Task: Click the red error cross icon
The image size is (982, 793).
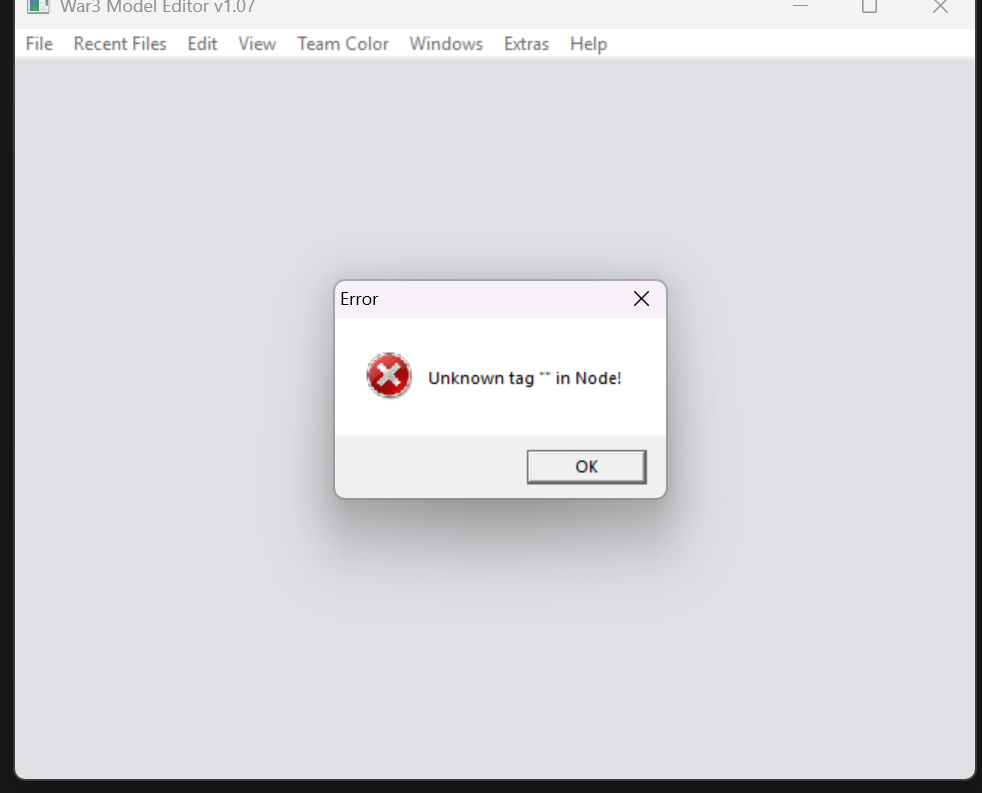Action: 389,375
